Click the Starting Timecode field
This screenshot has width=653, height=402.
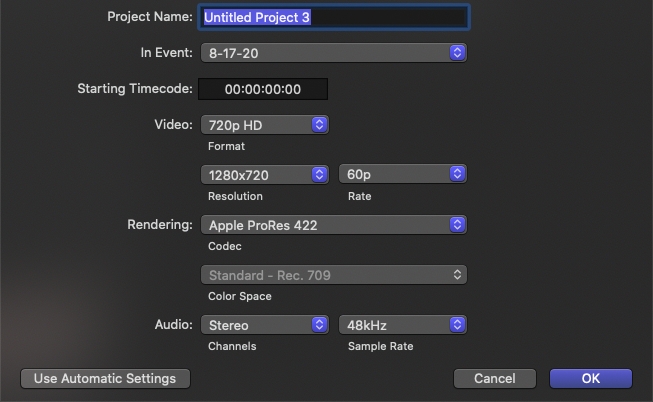[x=263, y=89]
